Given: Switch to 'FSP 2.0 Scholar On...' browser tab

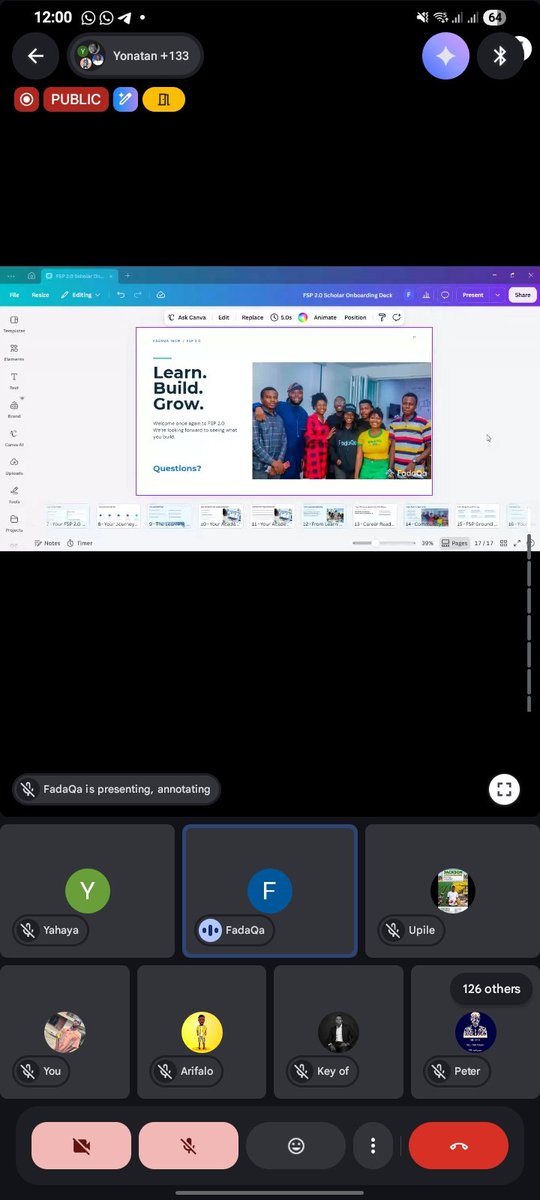Looking at the screenshot, I should point(79,275).
